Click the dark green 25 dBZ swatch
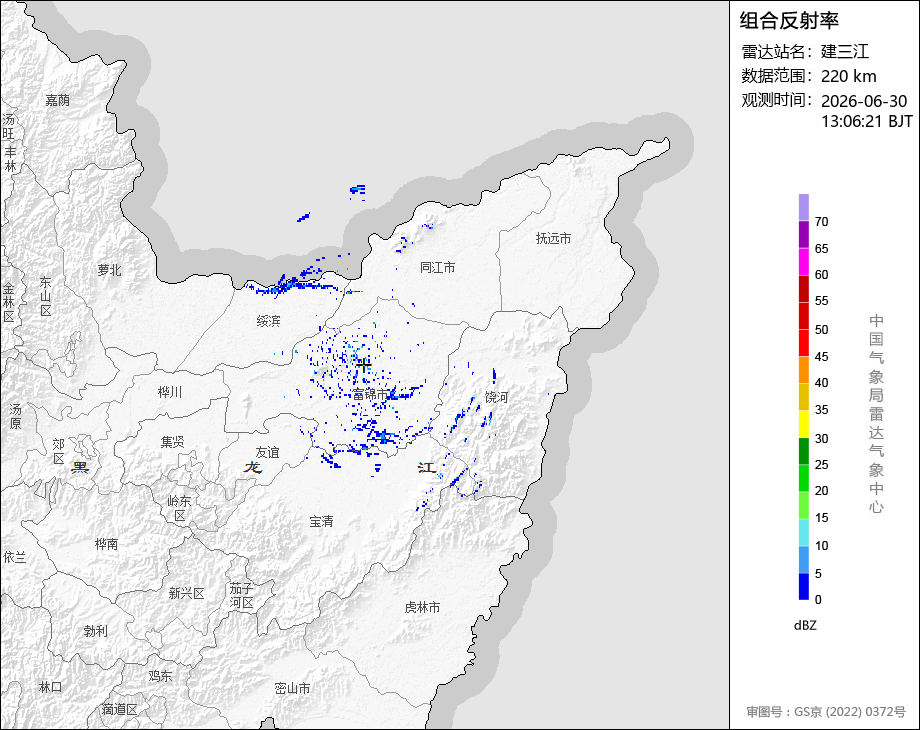The width and height of the screenshot is (920, 730). 804,451
